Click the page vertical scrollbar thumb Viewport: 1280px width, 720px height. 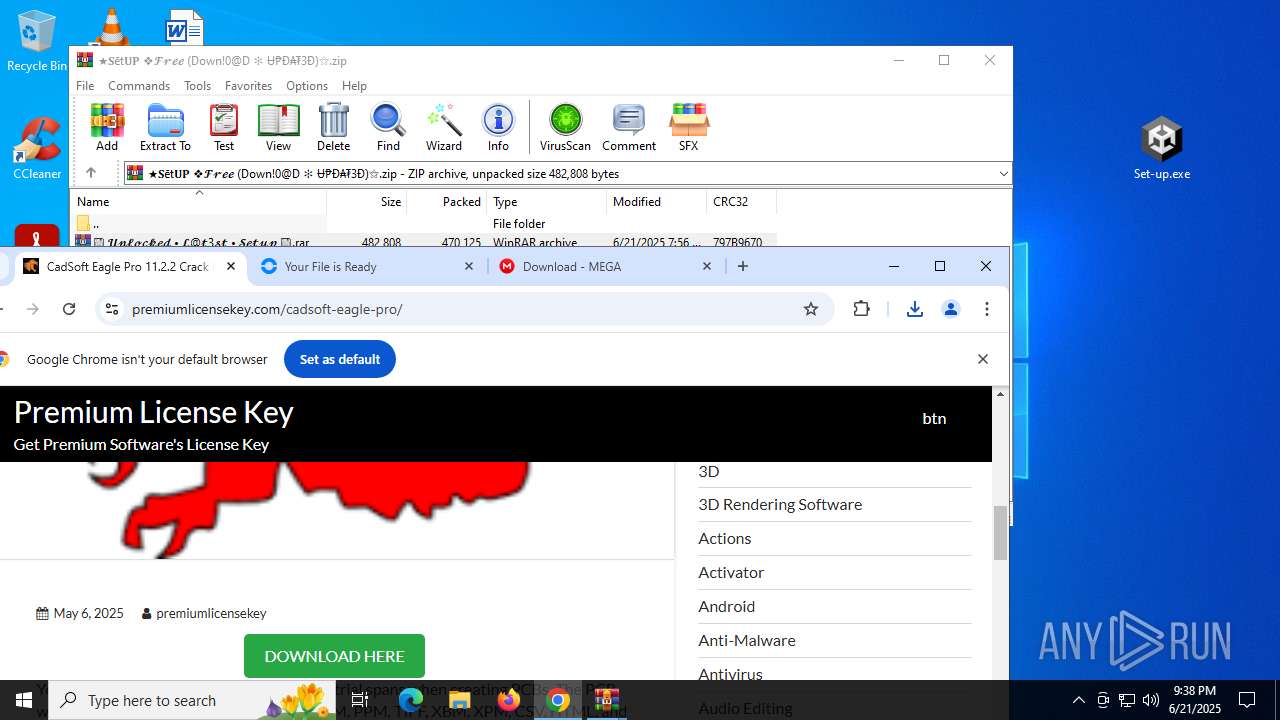tap(1000, 533)
